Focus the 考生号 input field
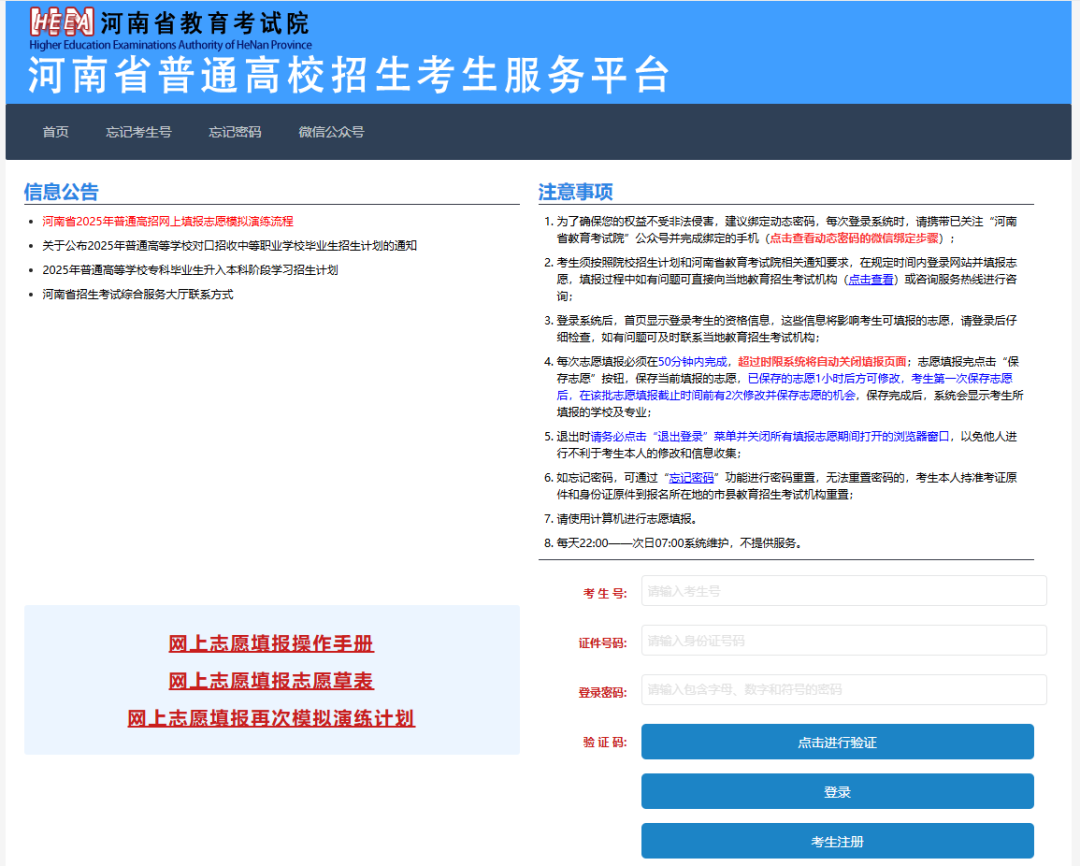Viewport: 1080px width, 866px height. click(844, 591)
